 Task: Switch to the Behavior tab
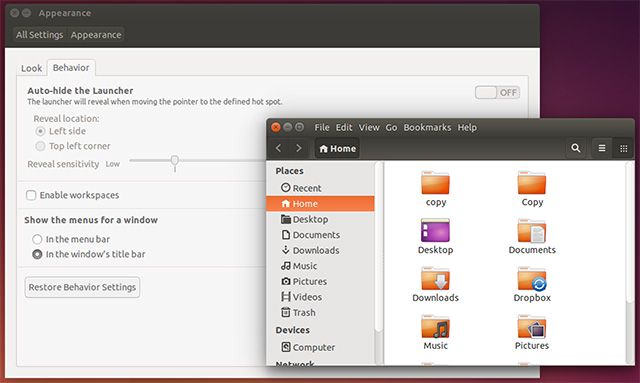[71, 68]
